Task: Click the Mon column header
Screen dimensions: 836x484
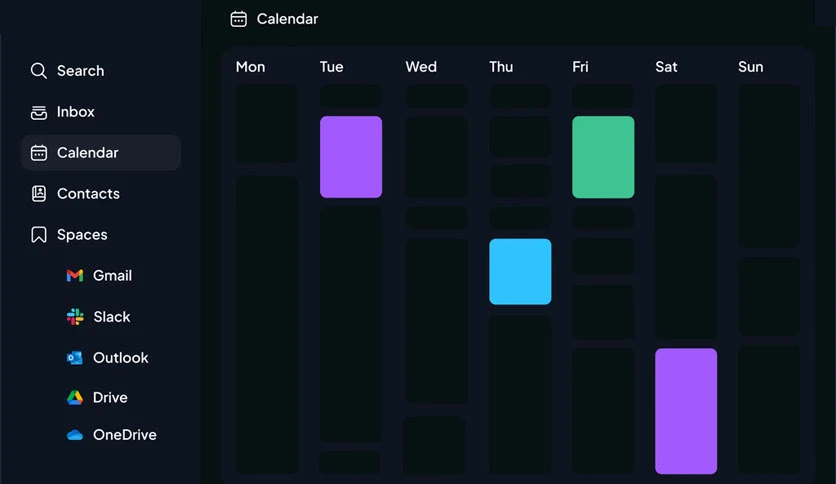Action: click(x=251, y=67)
